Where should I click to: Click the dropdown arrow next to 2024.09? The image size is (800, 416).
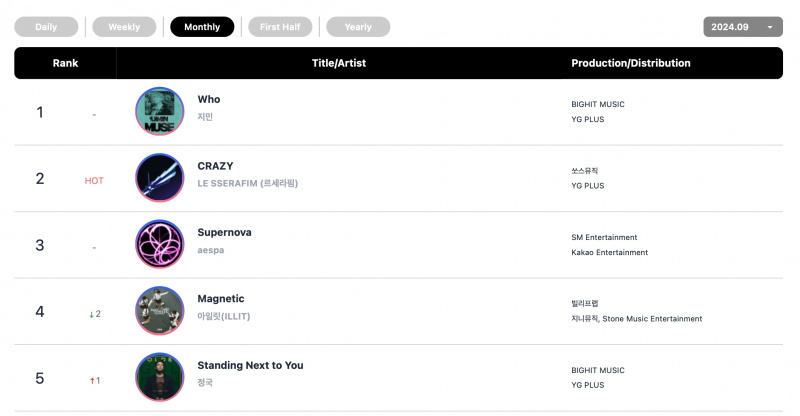point(770,27)
